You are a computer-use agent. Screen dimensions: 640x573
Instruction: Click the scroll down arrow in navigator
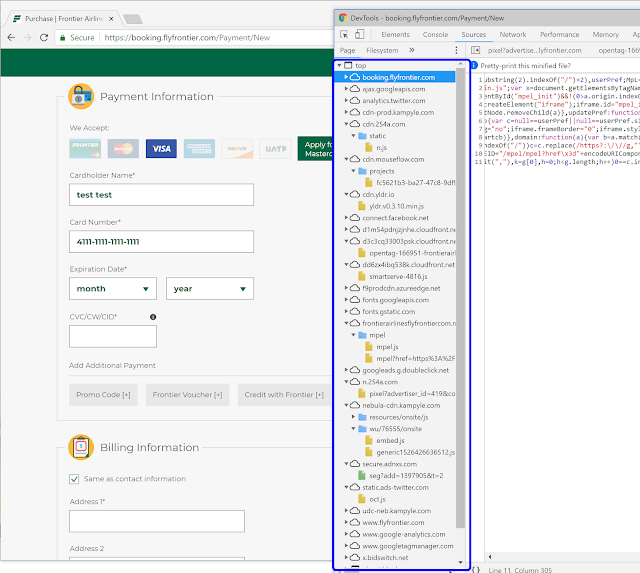point(460,562)
